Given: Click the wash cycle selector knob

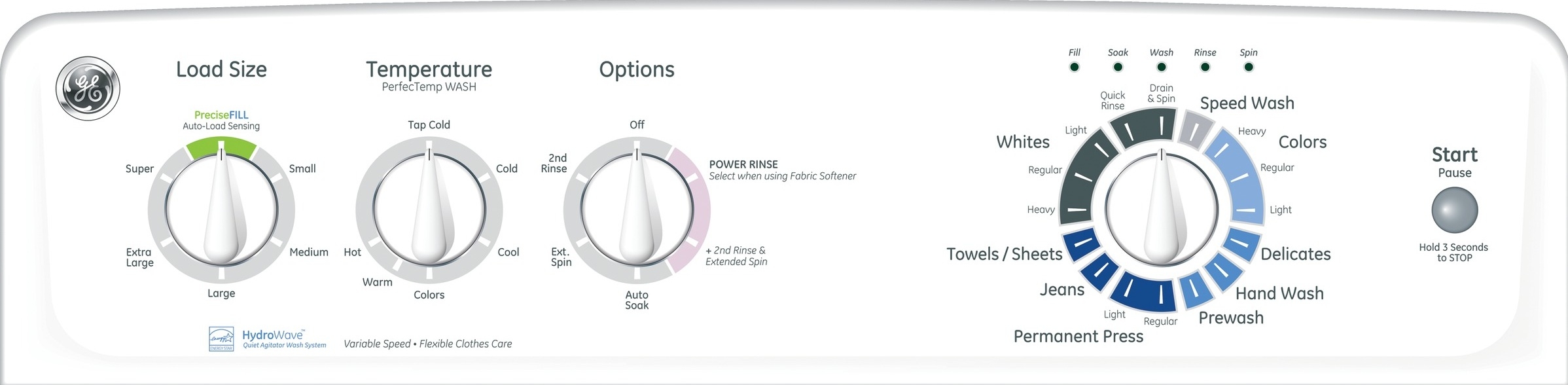Looking at the screenshot, I should point(1162,211).
